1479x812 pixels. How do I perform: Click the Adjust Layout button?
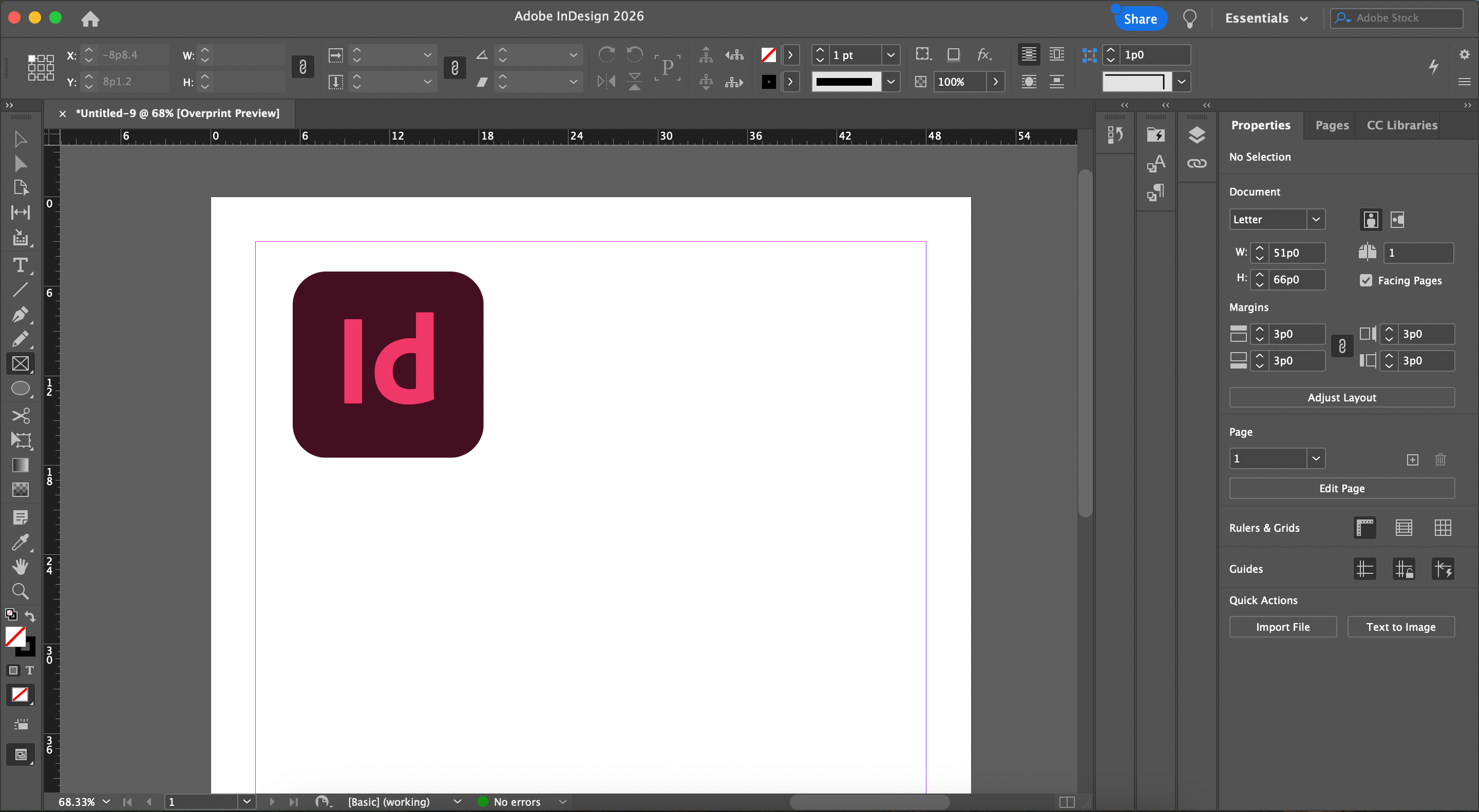pos(1341,397)
